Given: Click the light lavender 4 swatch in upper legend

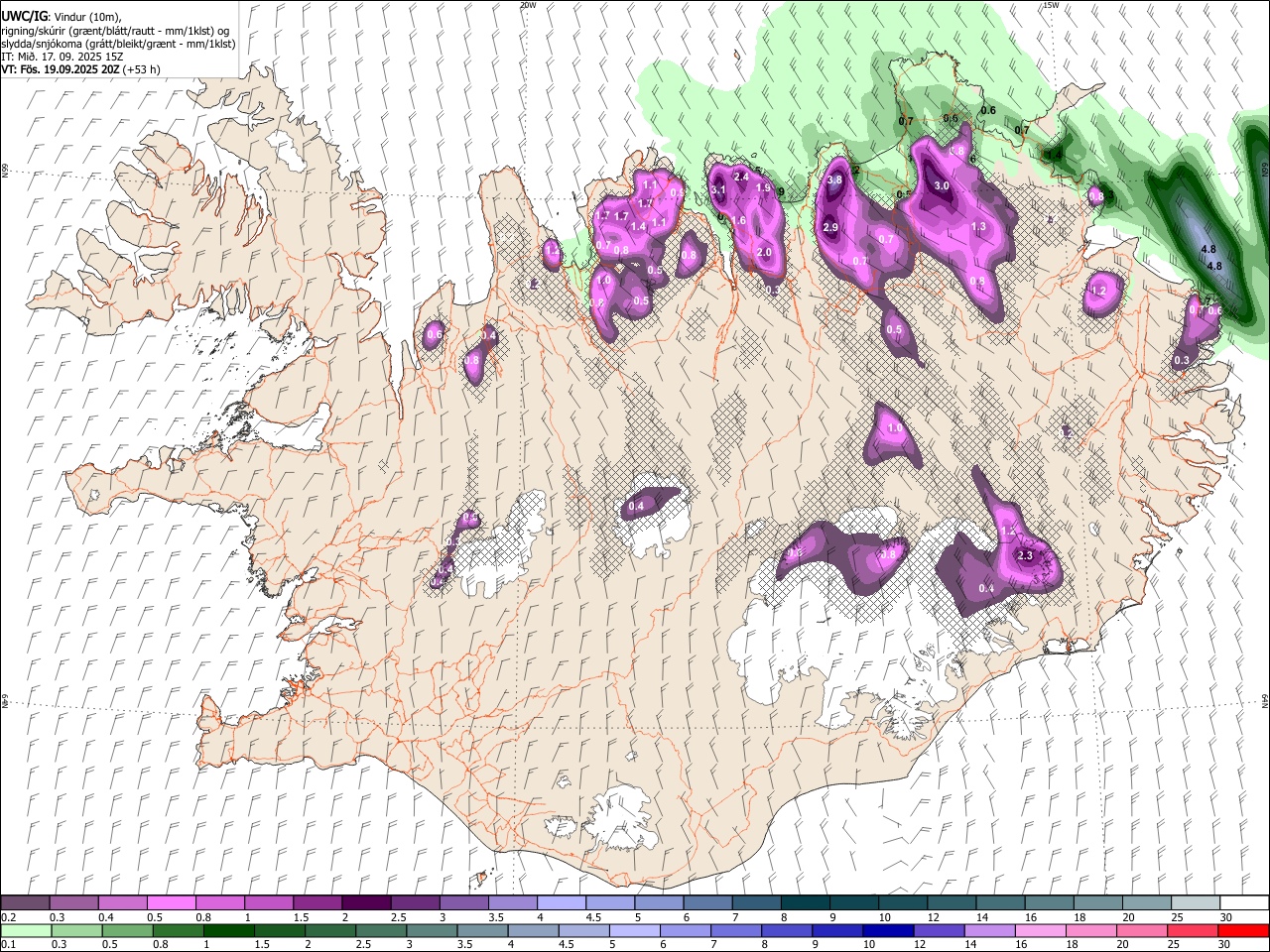Looking at the screenshot, I should [561, 903].
